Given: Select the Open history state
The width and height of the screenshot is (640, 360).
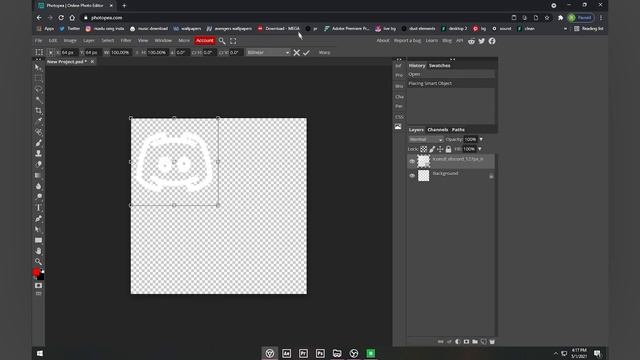Looking at the screenshot, I should click(x=451, y=74).
